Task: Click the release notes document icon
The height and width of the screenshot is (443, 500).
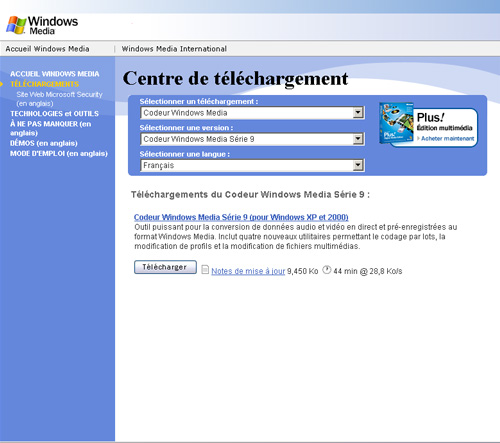Action: click(205, 269)
